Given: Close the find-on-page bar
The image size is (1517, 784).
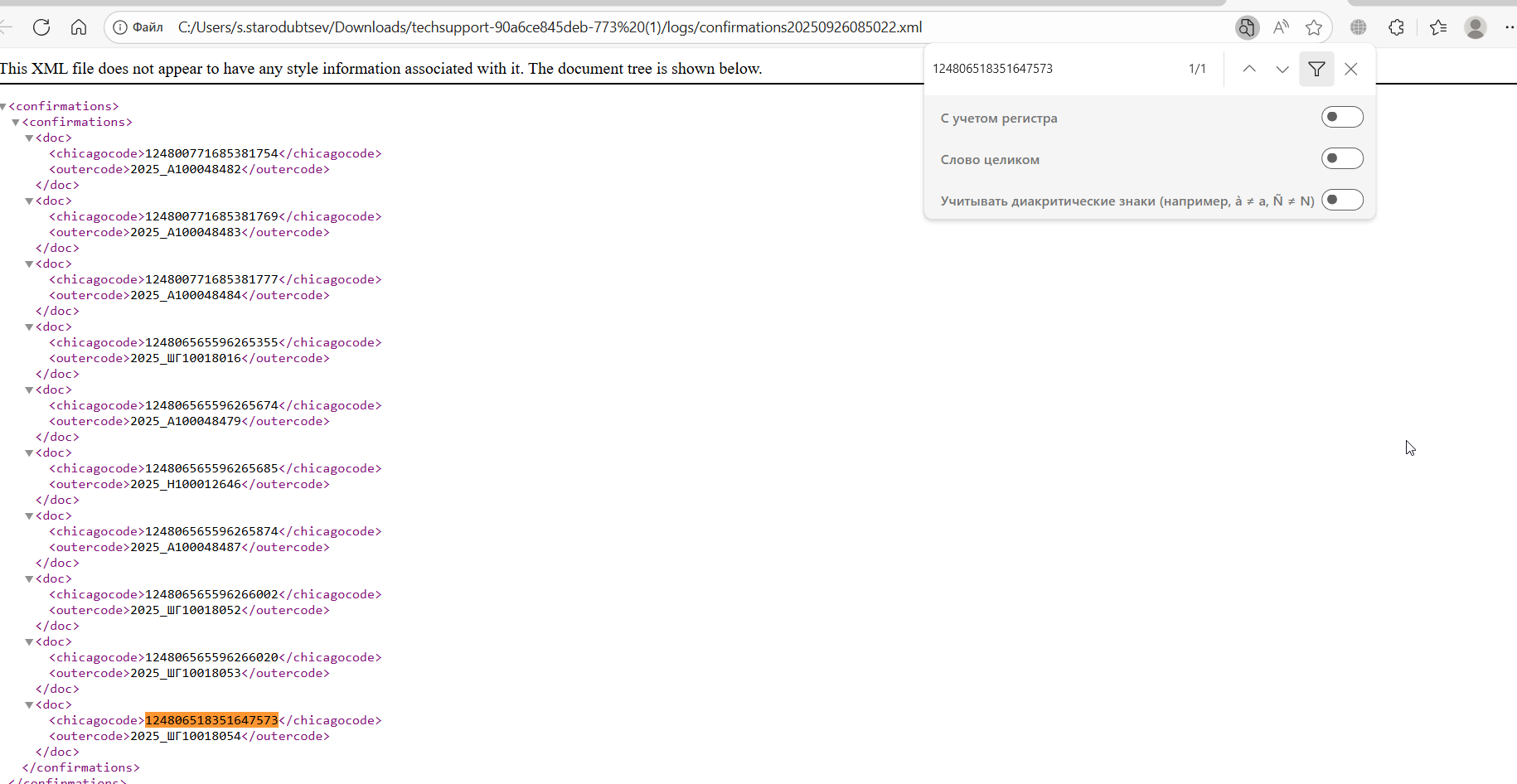Looking at the screenshot, I should point(1351,69).
